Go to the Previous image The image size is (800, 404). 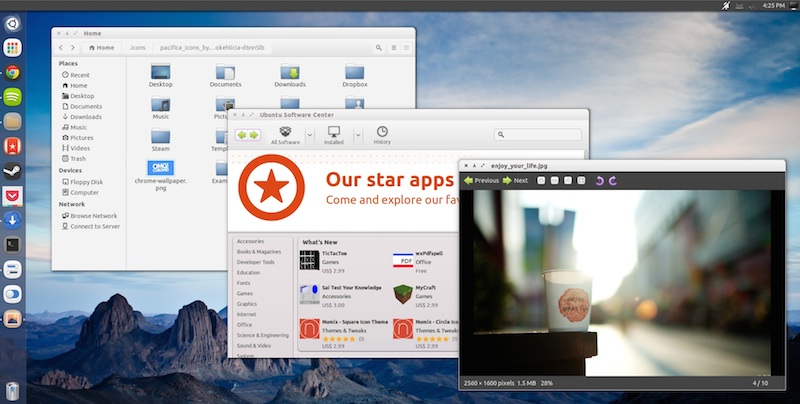point(481,181)
